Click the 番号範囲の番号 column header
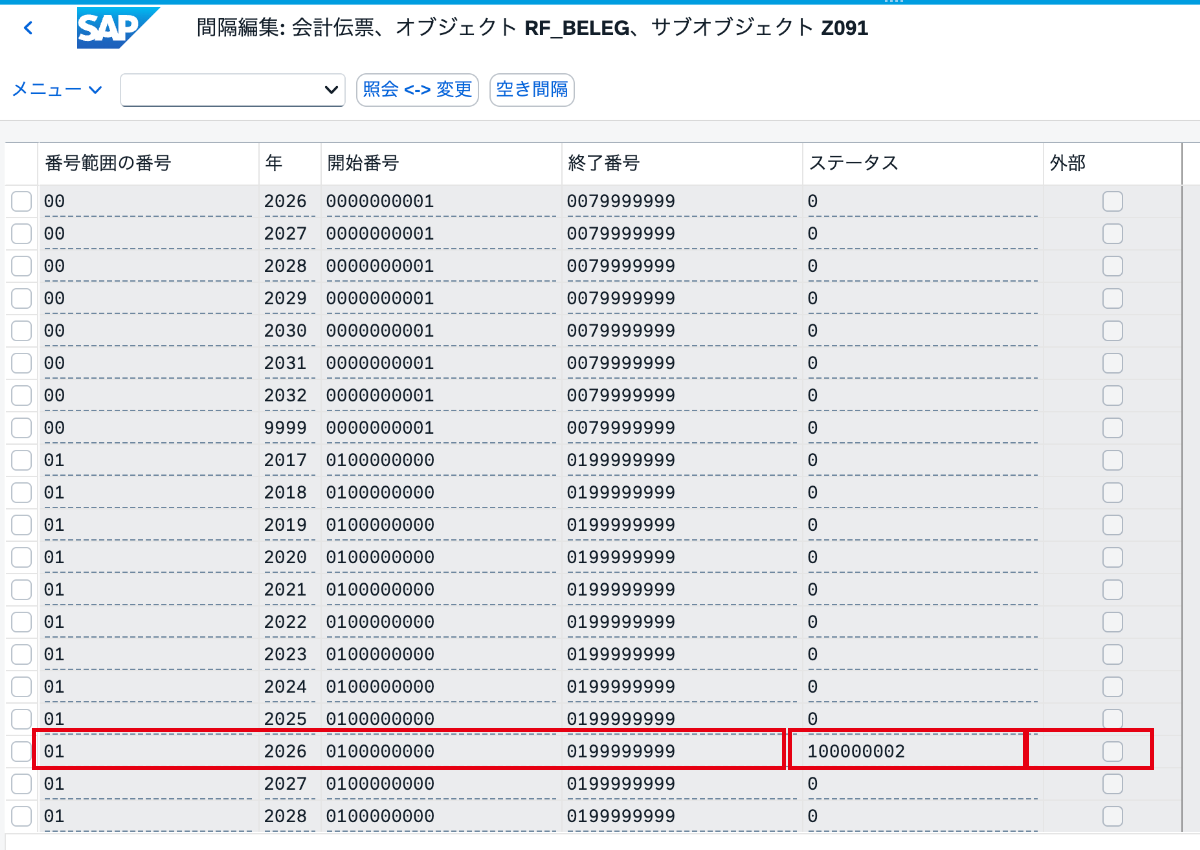The image size is (1200, 850). click(148, 164)
